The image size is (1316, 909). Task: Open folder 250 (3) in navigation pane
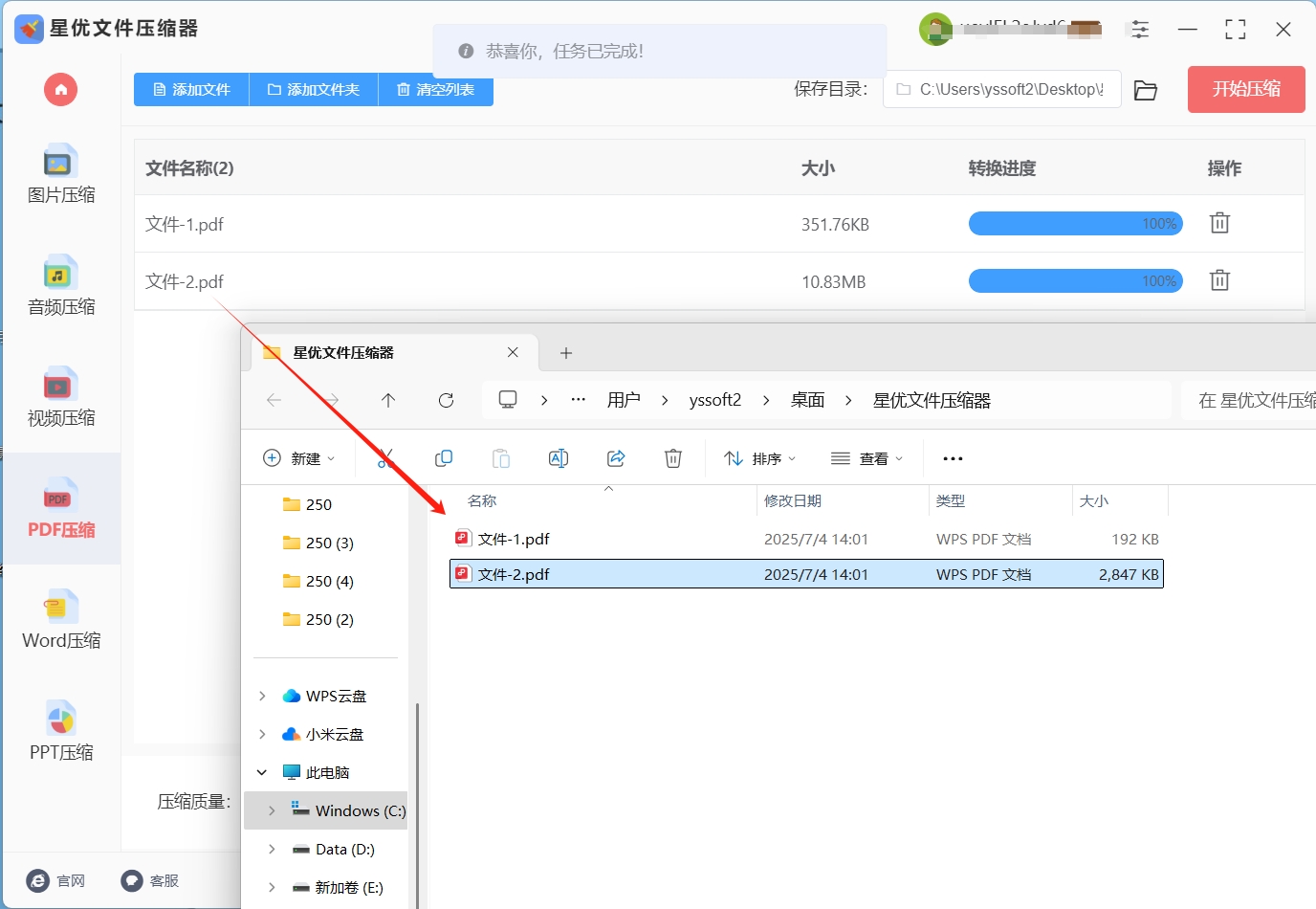[318, 543]
